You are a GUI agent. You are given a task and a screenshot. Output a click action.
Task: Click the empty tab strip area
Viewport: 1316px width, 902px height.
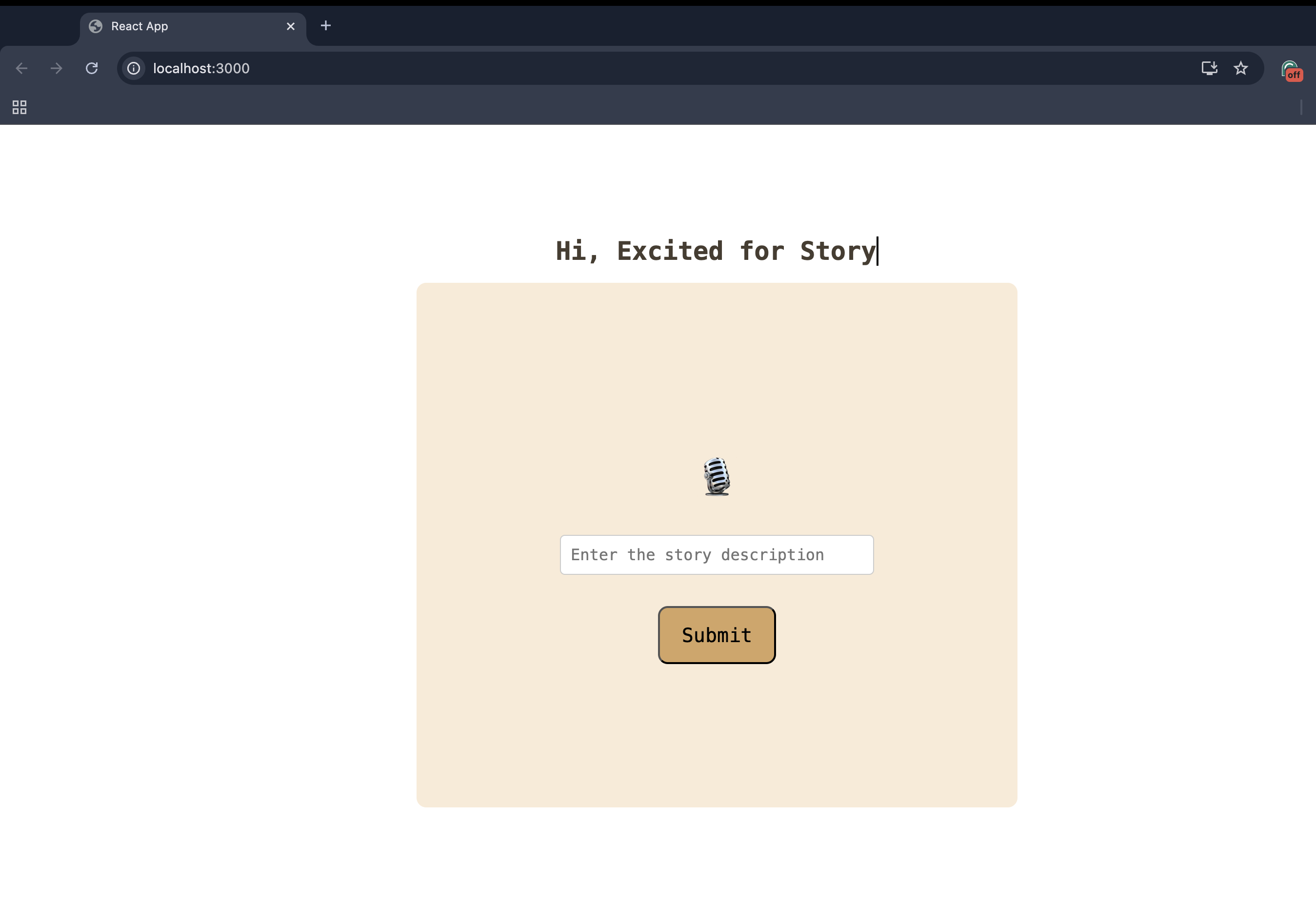793,26
